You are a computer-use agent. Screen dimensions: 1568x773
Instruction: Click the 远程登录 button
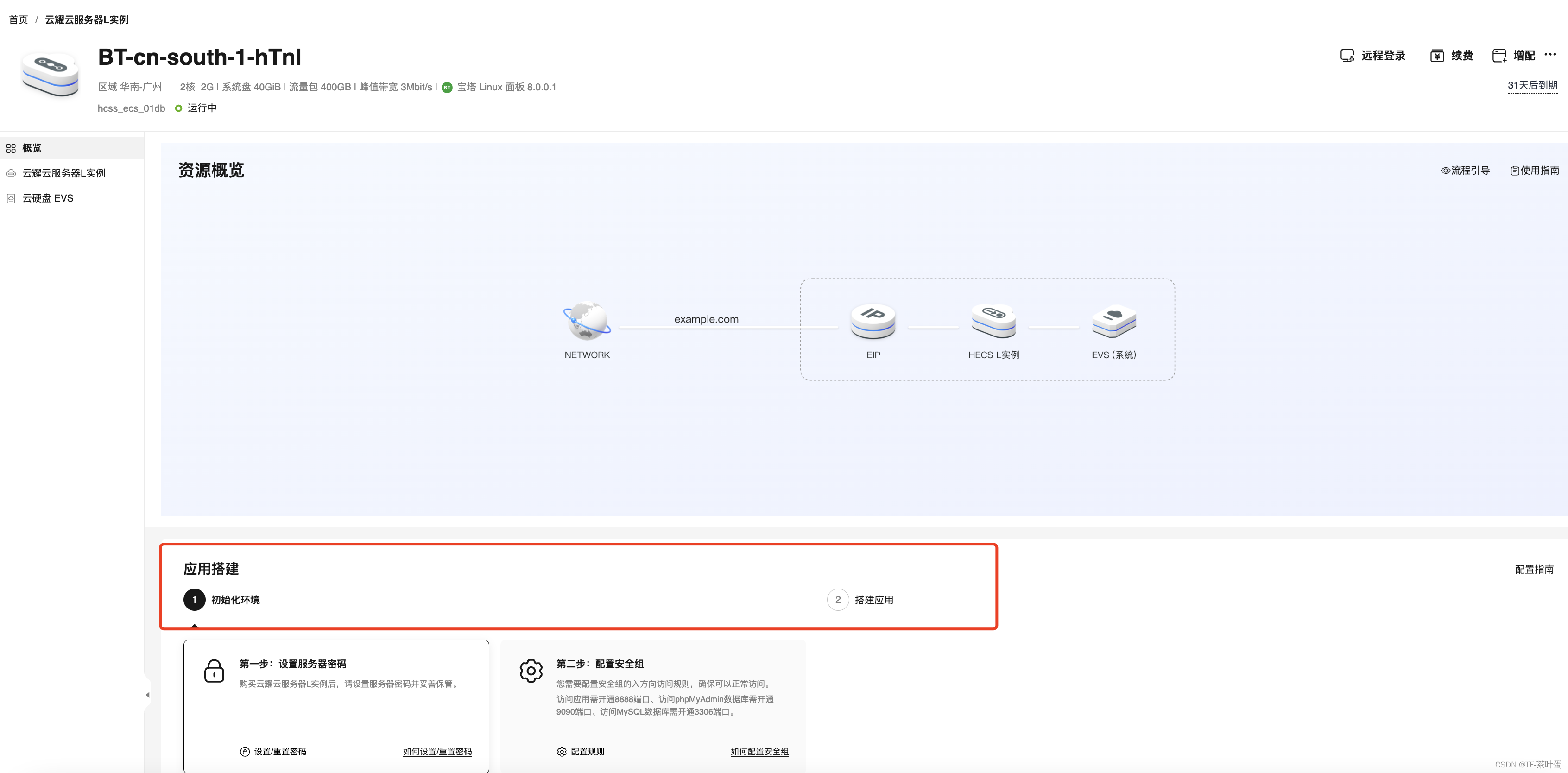pos(1372,56)
